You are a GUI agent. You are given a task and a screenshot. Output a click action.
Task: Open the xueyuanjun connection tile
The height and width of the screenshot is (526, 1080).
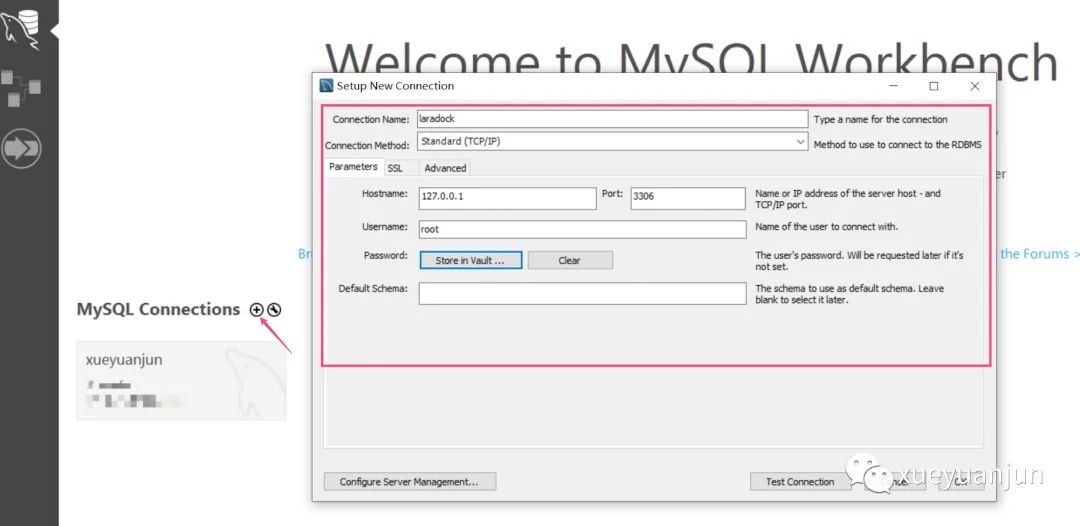(x=181, y=380)
